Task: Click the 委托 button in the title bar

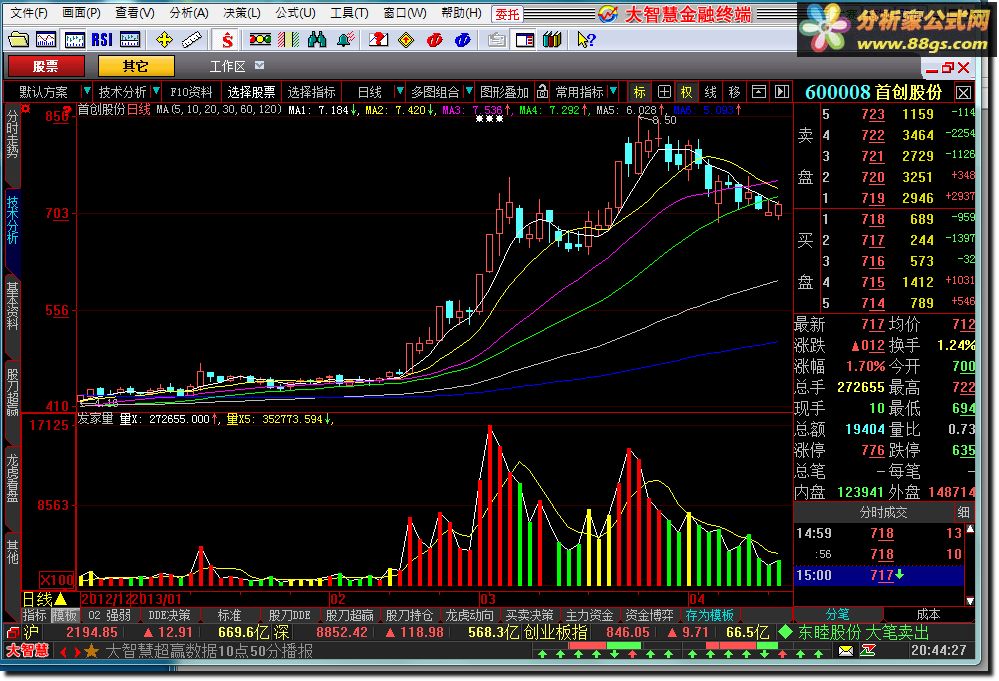Action: (507, 13)
